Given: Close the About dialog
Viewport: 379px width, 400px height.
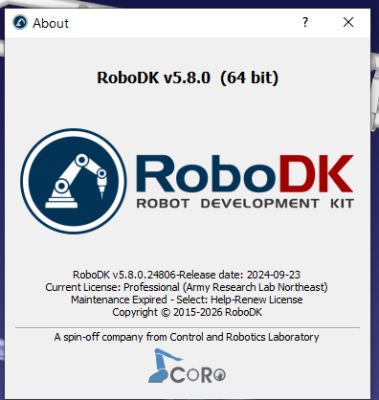Looking at the screenshot, I should coord(348,22).
